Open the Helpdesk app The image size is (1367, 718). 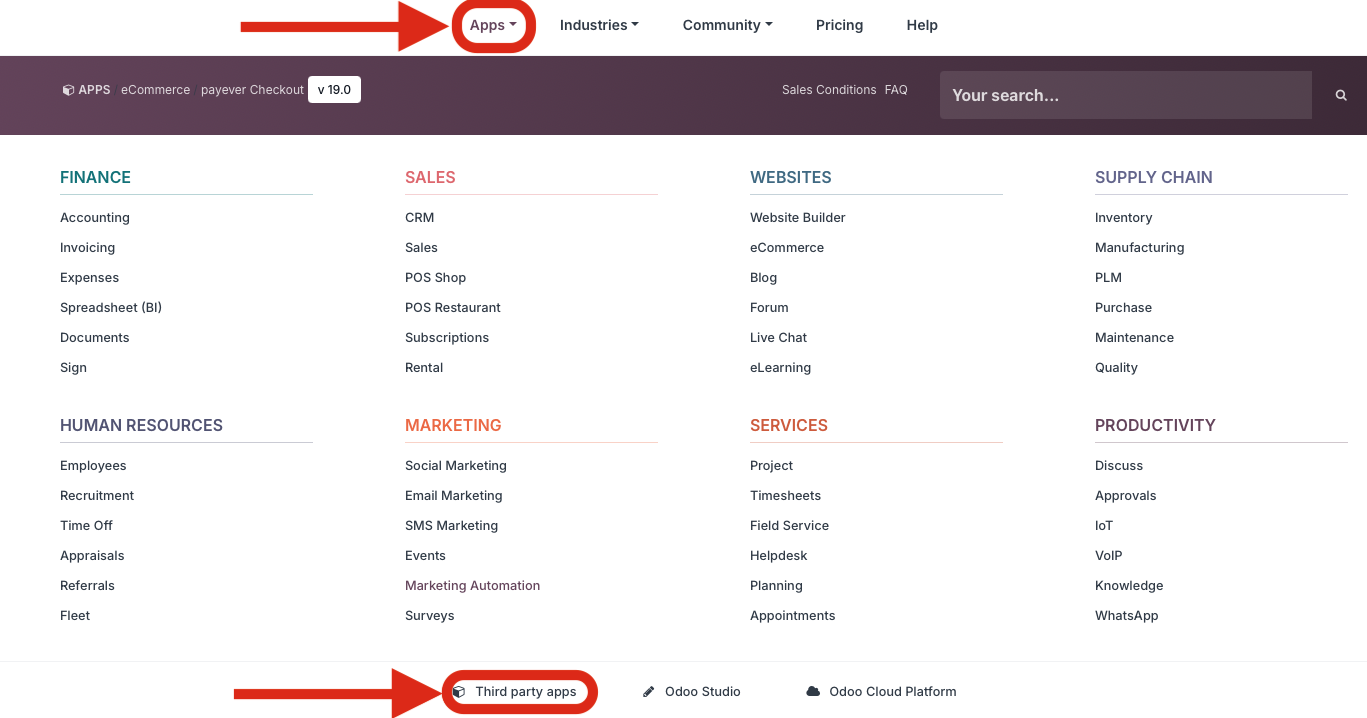(x=778, y=555)
